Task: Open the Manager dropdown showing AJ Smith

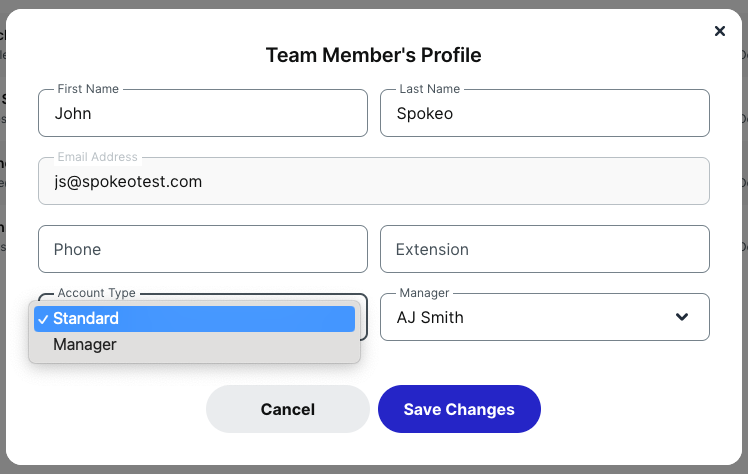Action: pos(544,317)
